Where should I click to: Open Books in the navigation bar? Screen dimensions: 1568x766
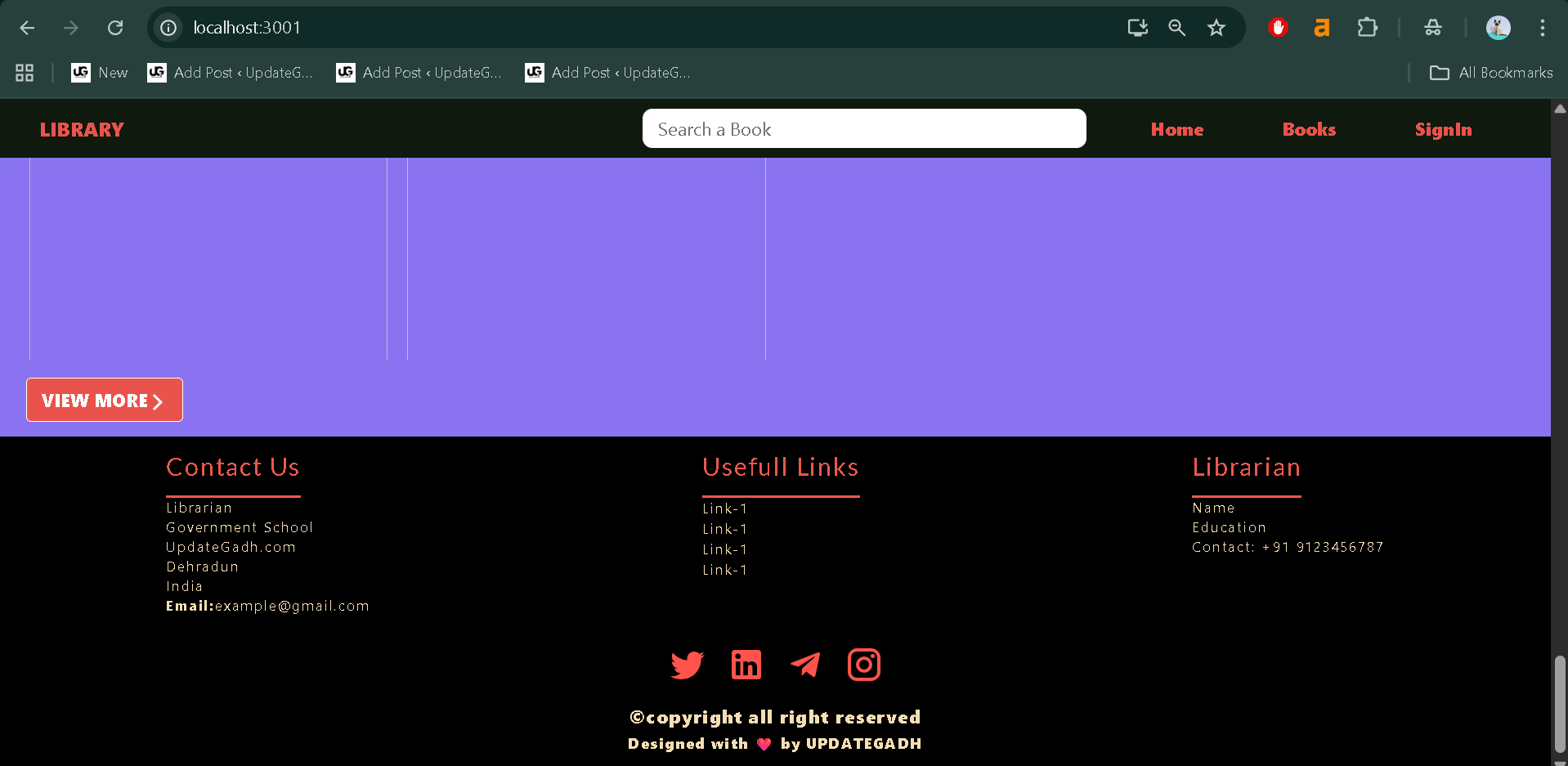click(1309, 129)
